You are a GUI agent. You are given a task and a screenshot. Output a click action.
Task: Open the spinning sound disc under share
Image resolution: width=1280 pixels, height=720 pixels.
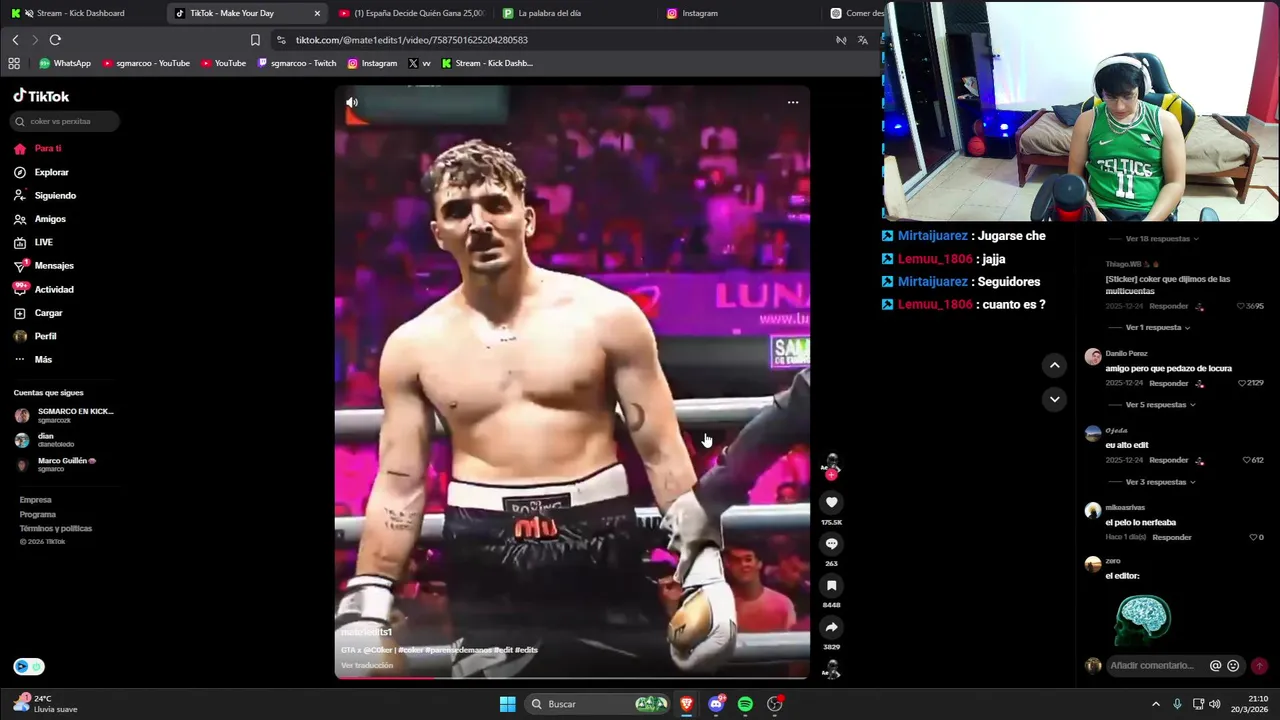pyautogui.click(x=831, y=670)
